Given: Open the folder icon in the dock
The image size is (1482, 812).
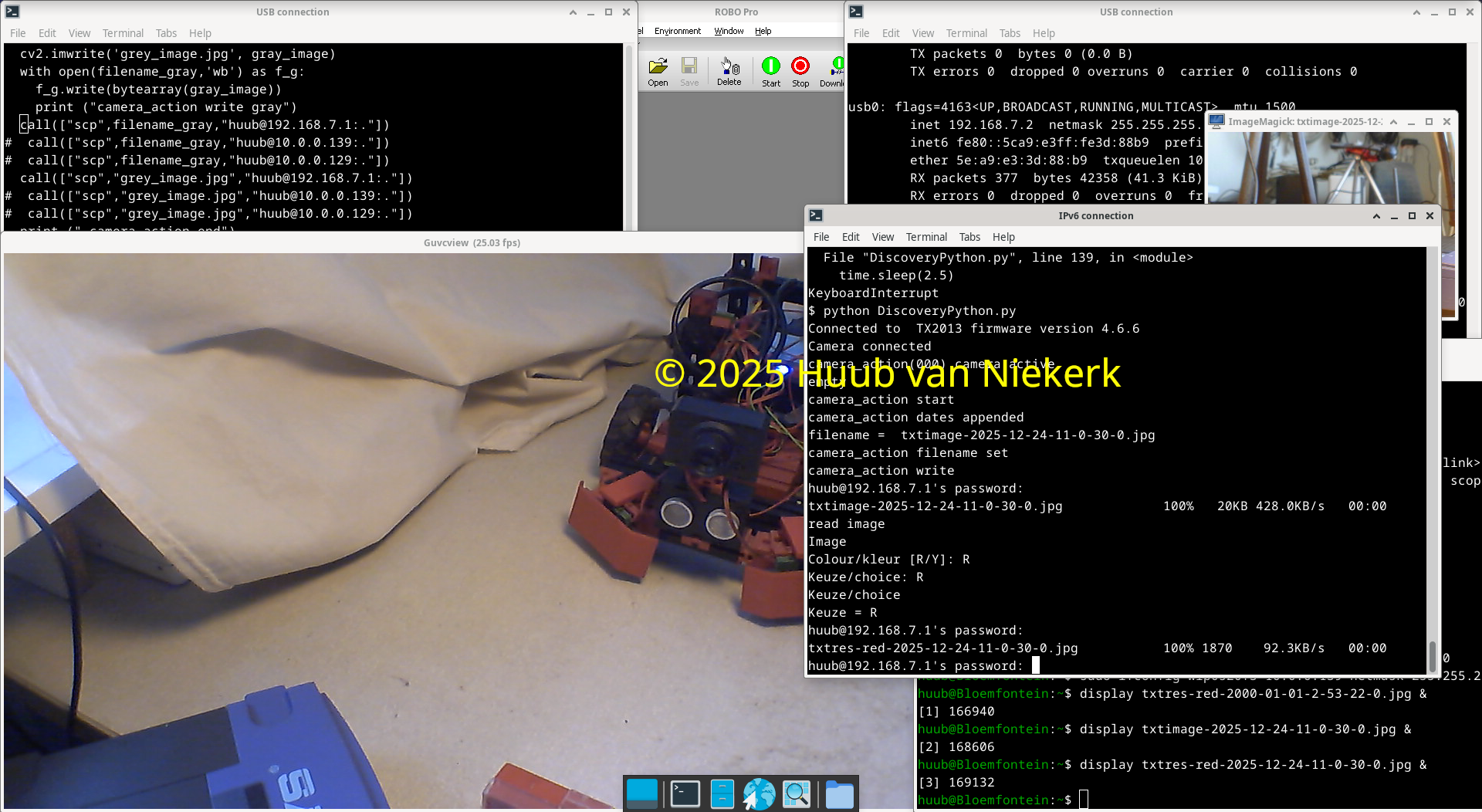Looking at the screenshot, I should [x=839, y=793].
